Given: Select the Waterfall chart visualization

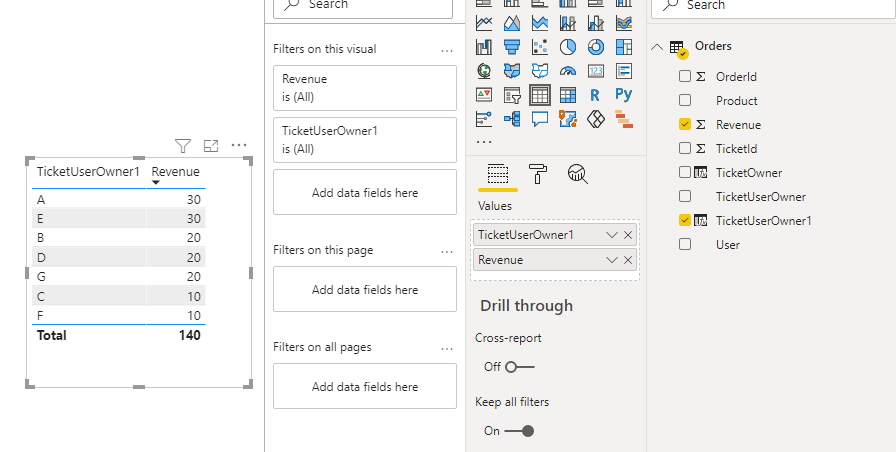Looking at the screenshot, I should pyautogui.click(x=484, y=47).
